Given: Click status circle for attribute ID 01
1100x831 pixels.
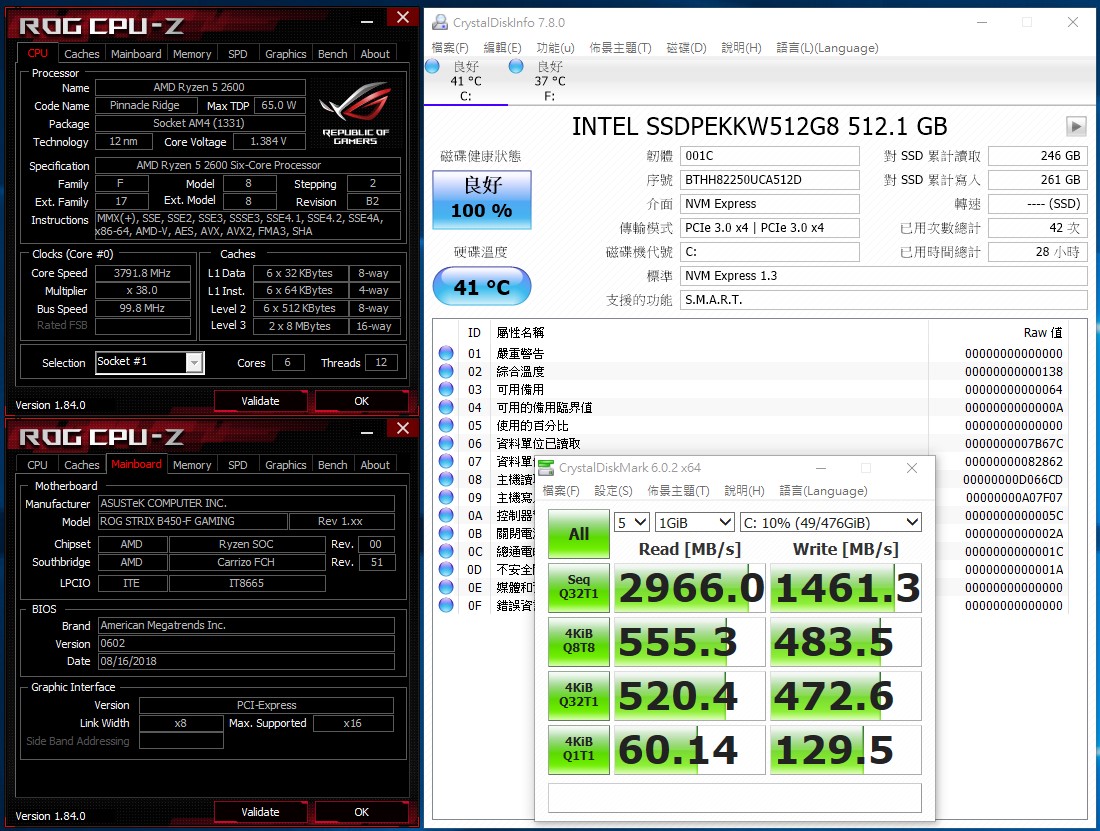Looking at the screenshot, I should coord(446,353).
